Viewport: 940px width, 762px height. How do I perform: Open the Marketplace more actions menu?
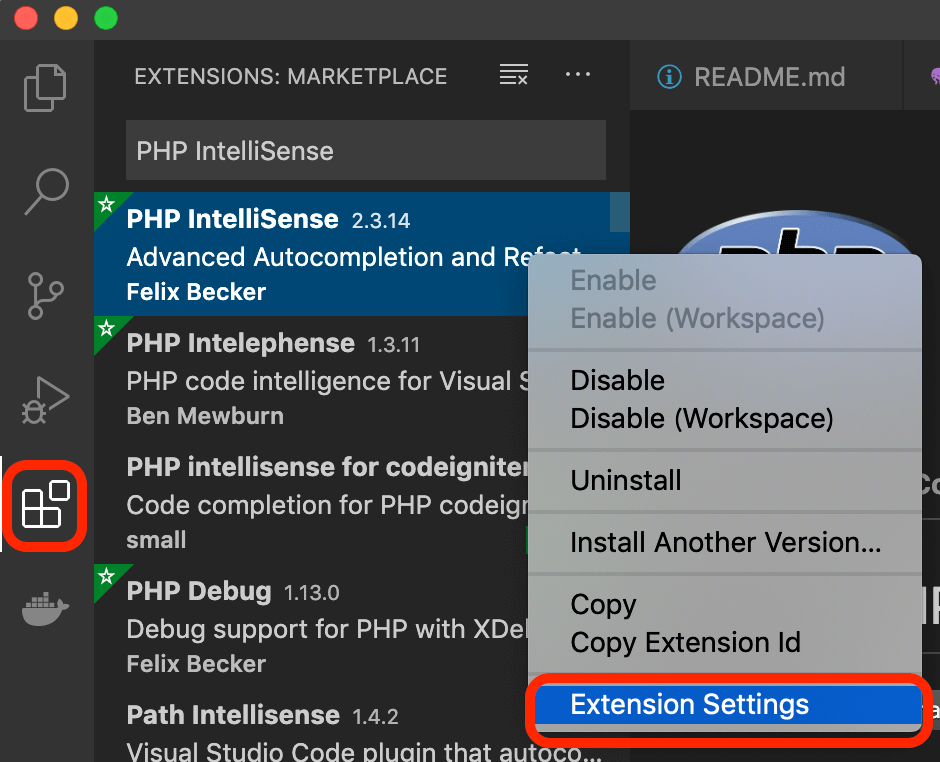pos(578,74)
